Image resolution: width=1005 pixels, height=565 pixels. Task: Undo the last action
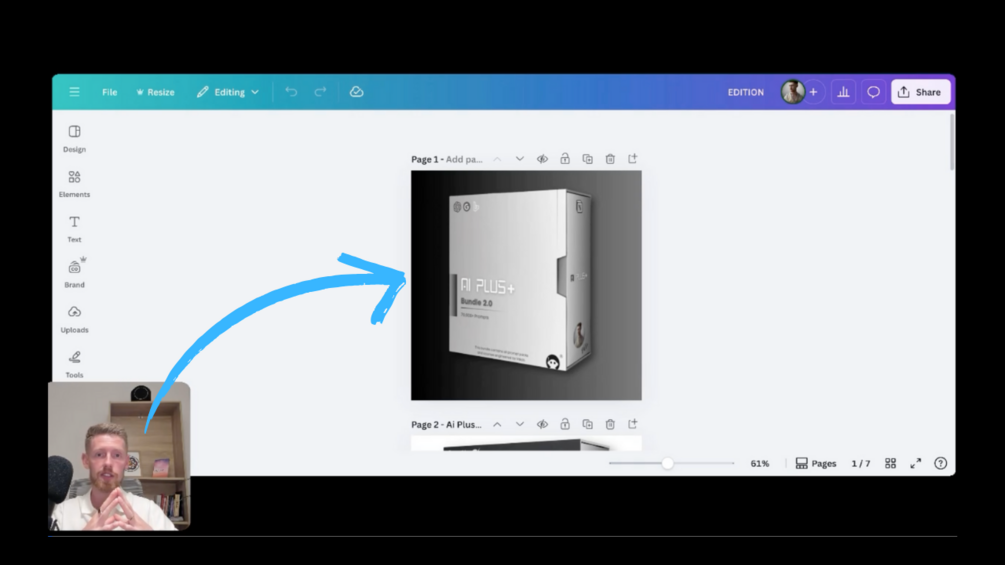tap(291, 92)
